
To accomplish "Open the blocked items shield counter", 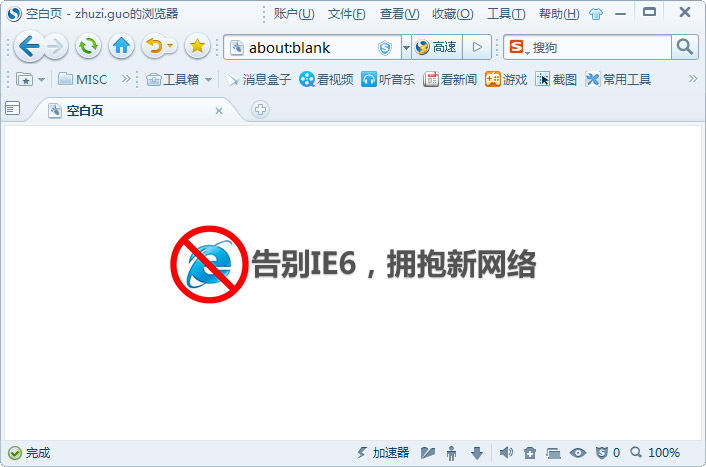I will point(607,453).
